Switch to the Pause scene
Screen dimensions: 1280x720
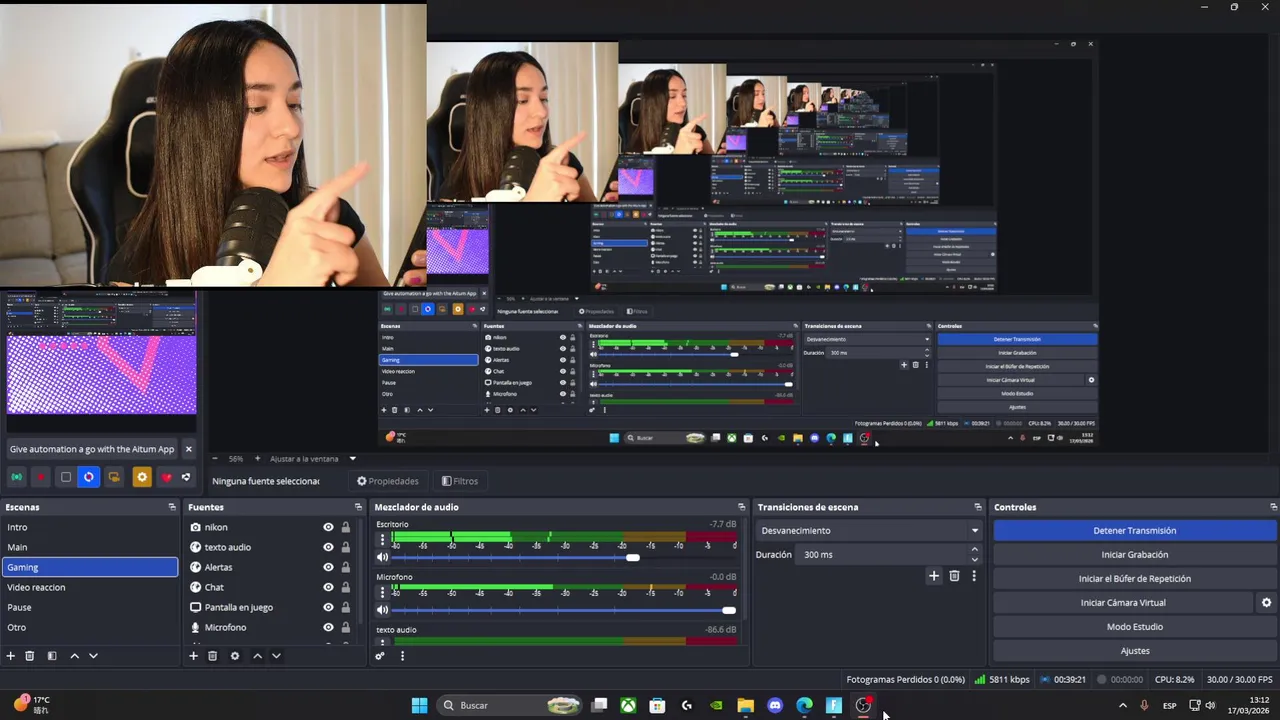(90, 607)
